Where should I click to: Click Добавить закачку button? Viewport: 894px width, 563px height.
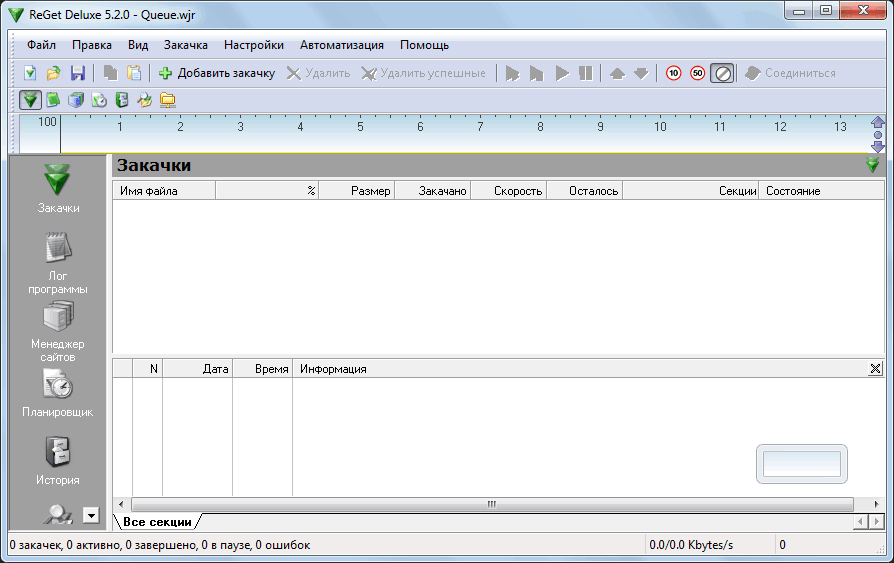coord(217,73)
